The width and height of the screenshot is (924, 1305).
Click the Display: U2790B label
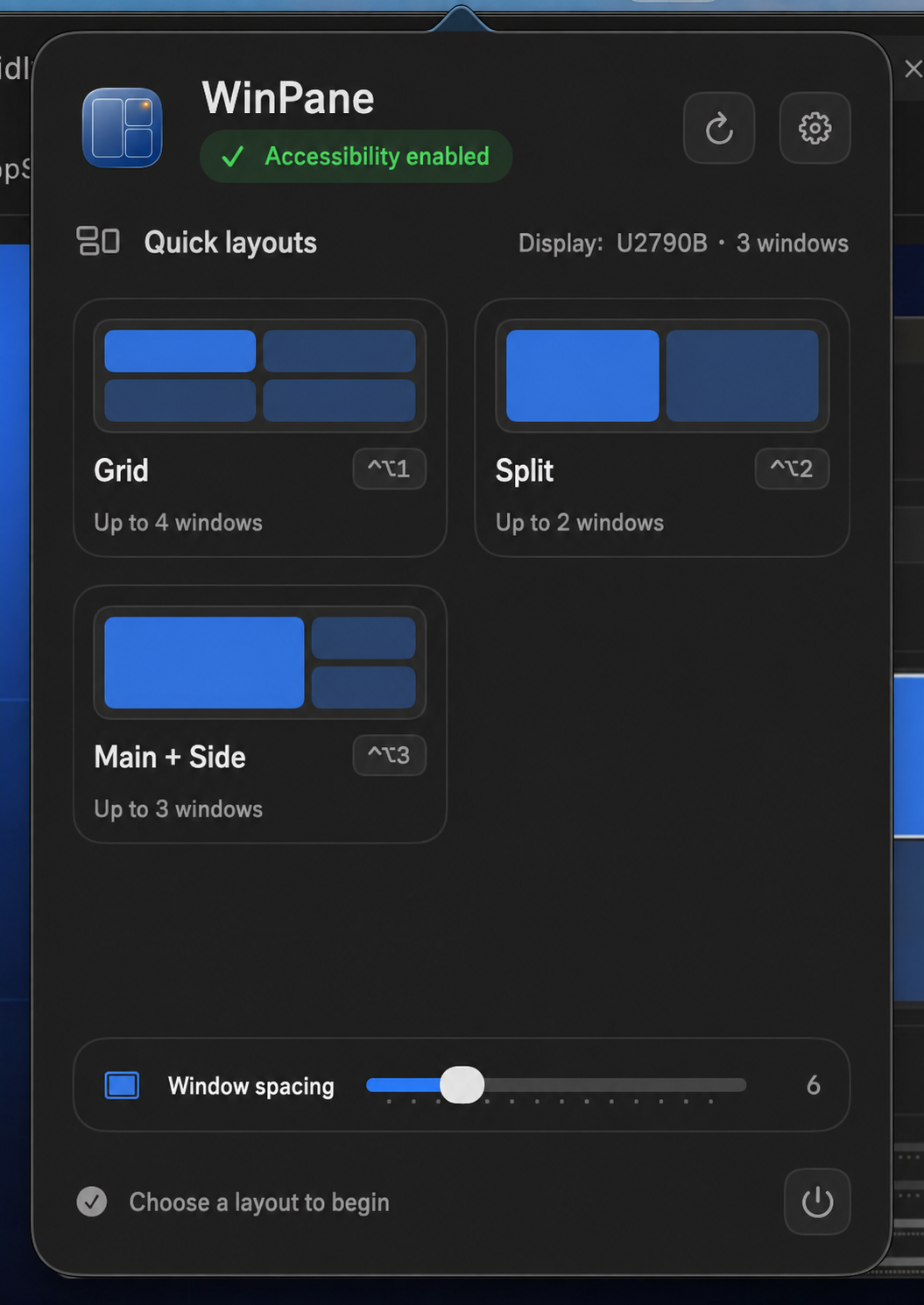tap(612, 243)
